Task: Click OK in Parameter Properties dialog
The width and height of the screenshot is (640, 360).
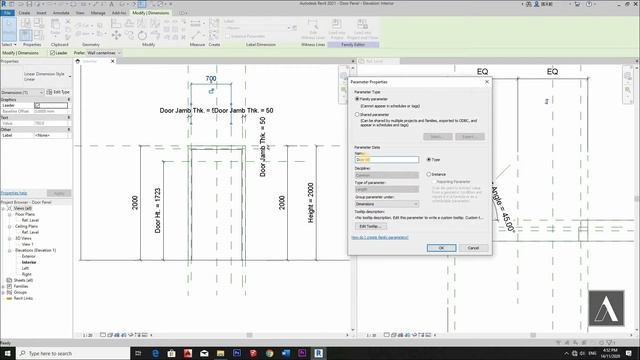Action: [x=441, y=248]
